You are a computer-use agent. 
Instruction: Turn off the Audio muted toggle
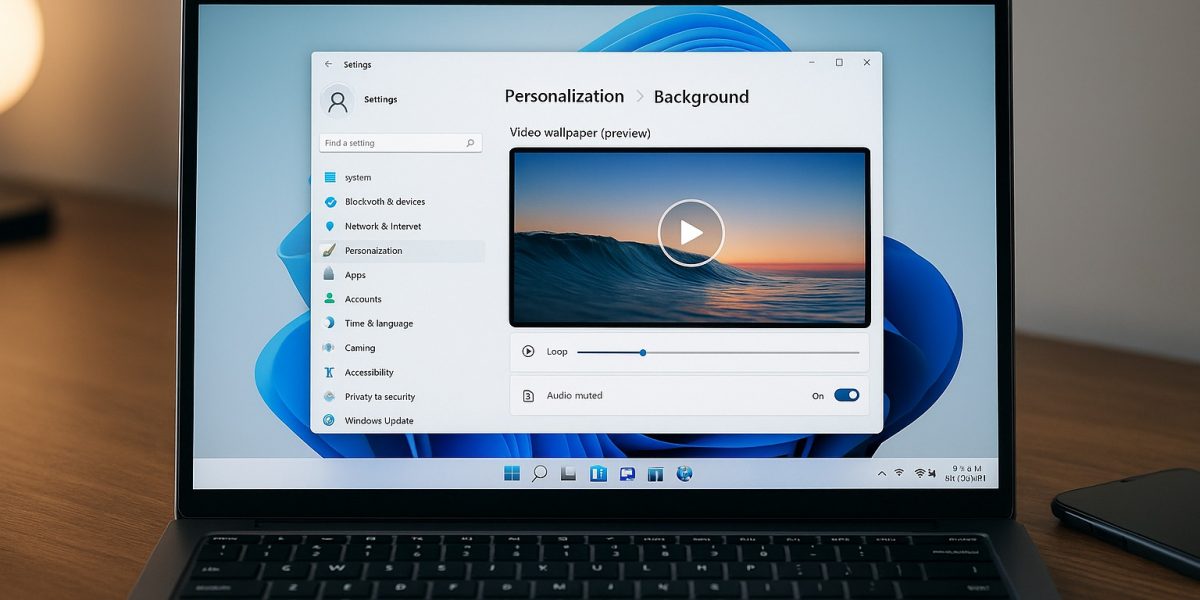846,395
